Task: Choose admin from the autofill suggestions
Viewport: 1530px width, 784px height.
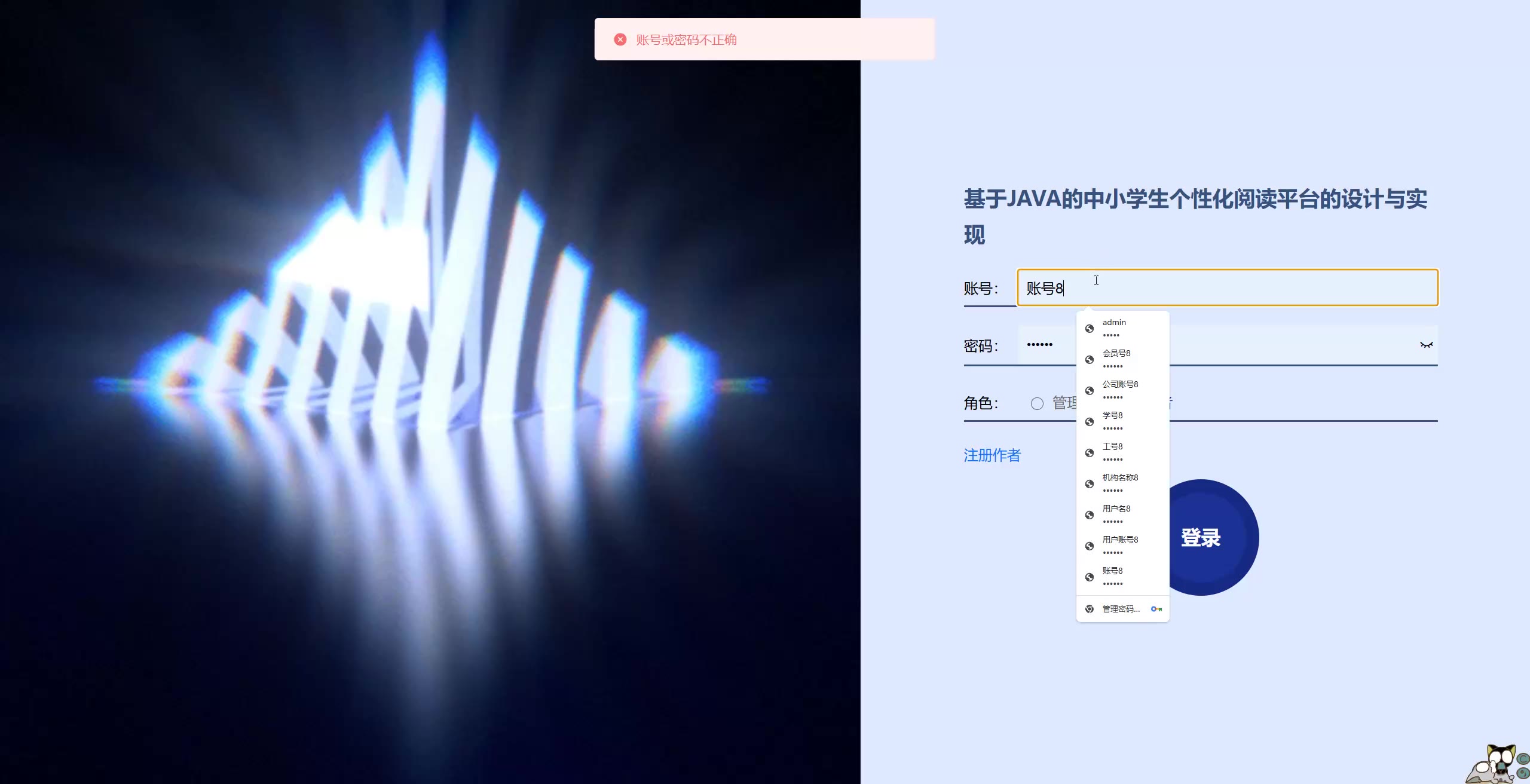Action: [x=1114, y=328]
